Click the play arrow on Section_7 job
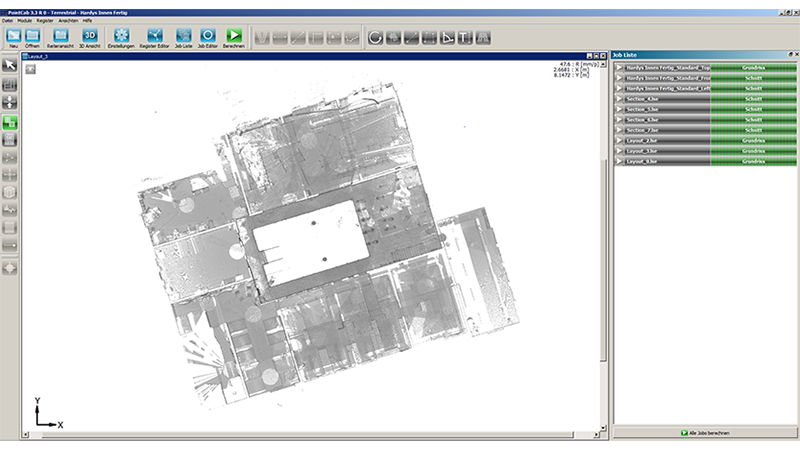The height and width of the screenshot is (450, 800). click(619, 130)
